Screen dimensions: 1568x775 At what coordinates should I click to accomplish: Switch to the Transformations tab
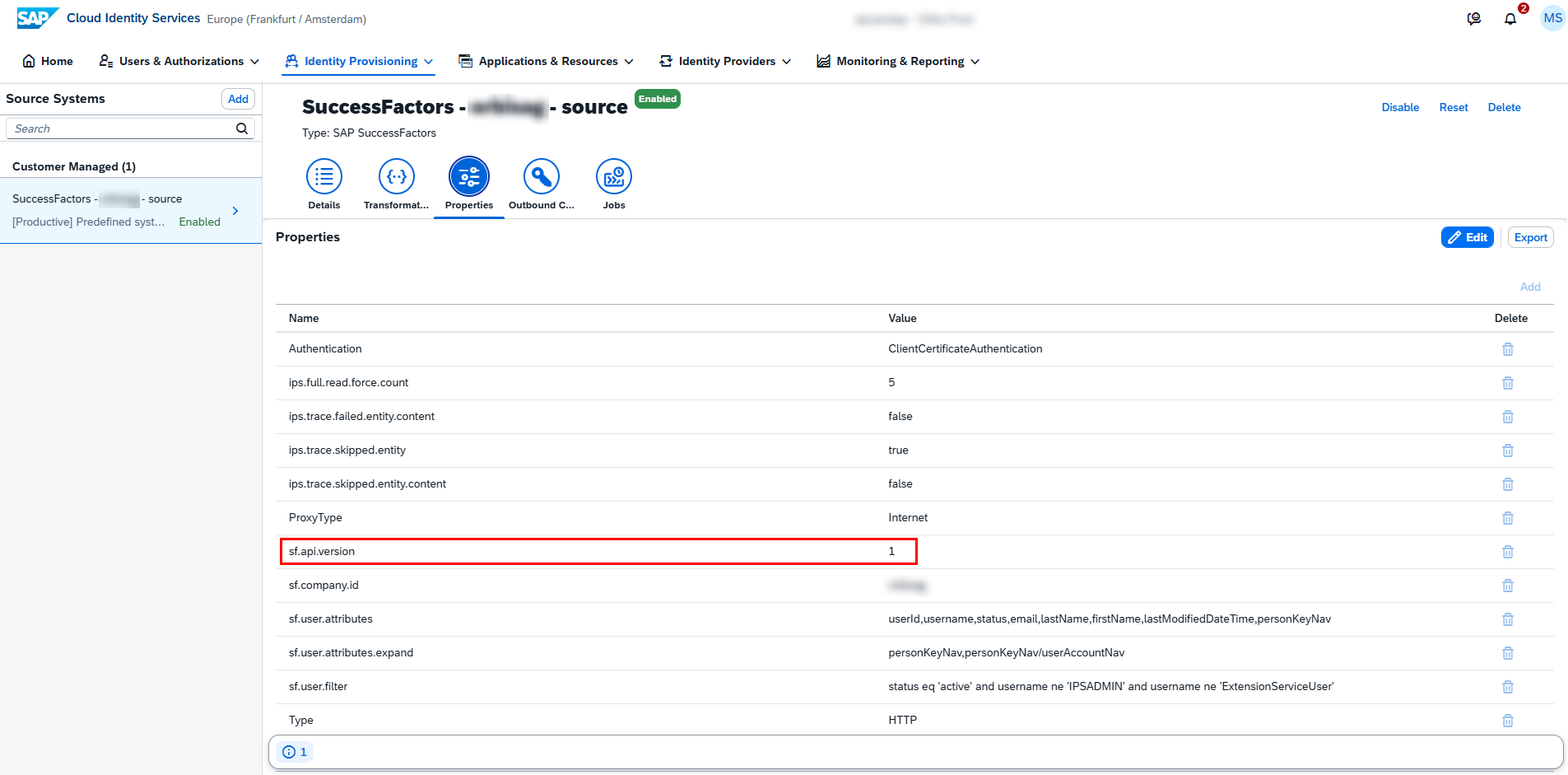(x=397, y=184)
